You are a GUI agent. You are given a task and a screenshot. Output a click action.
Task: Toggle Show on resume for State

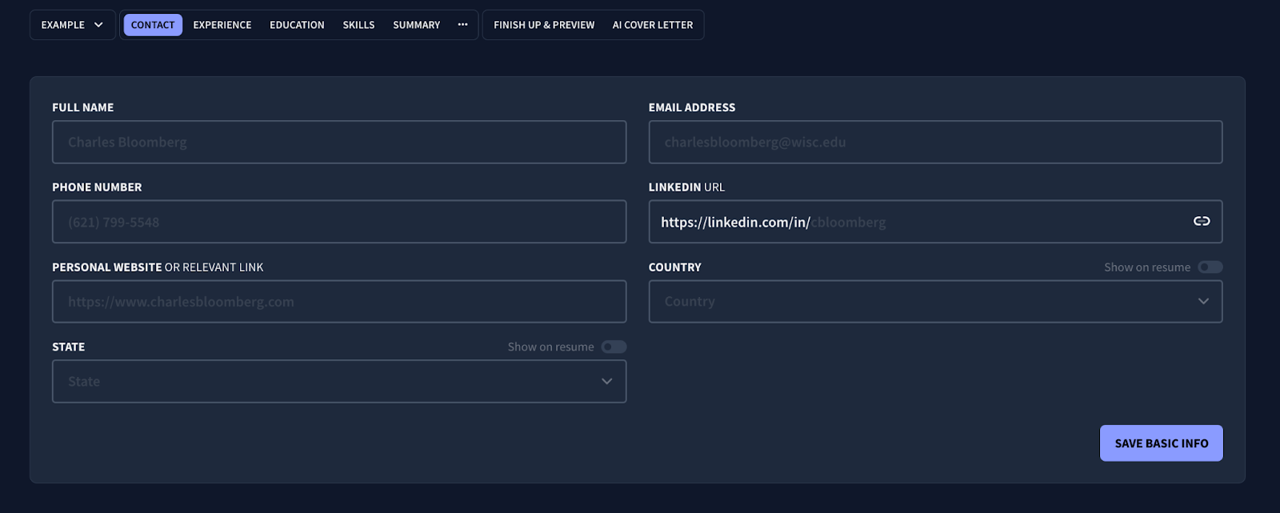[614, 347]
